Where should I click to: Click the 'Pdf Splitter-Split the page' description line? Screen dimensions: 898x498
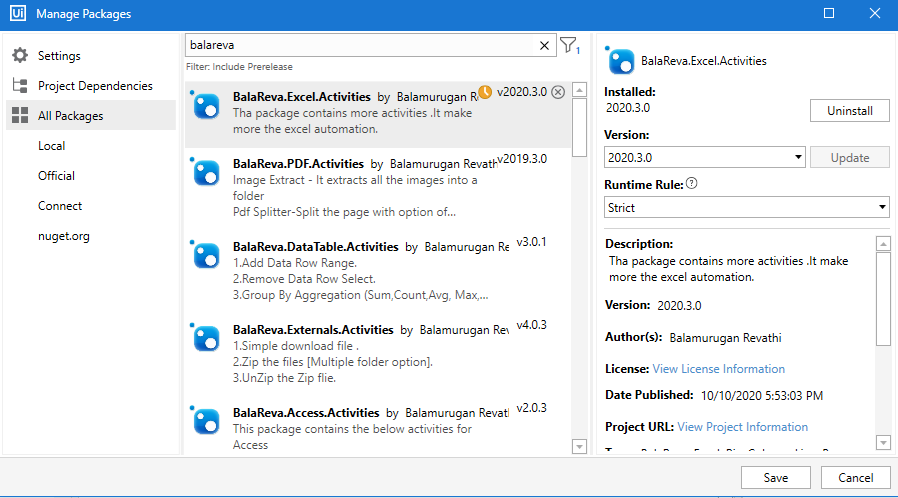pos(344,212)
